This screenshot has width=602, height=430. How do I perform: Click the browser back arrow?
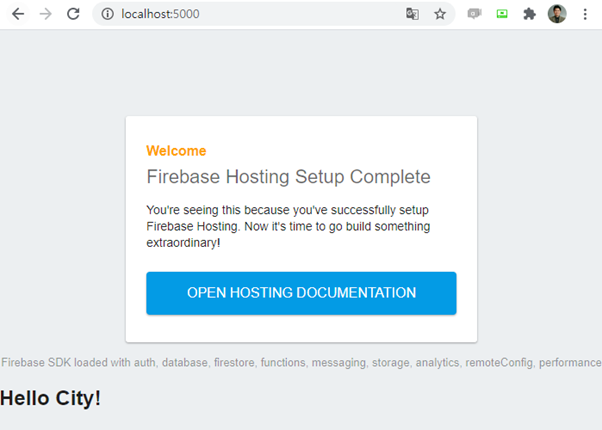18,14
